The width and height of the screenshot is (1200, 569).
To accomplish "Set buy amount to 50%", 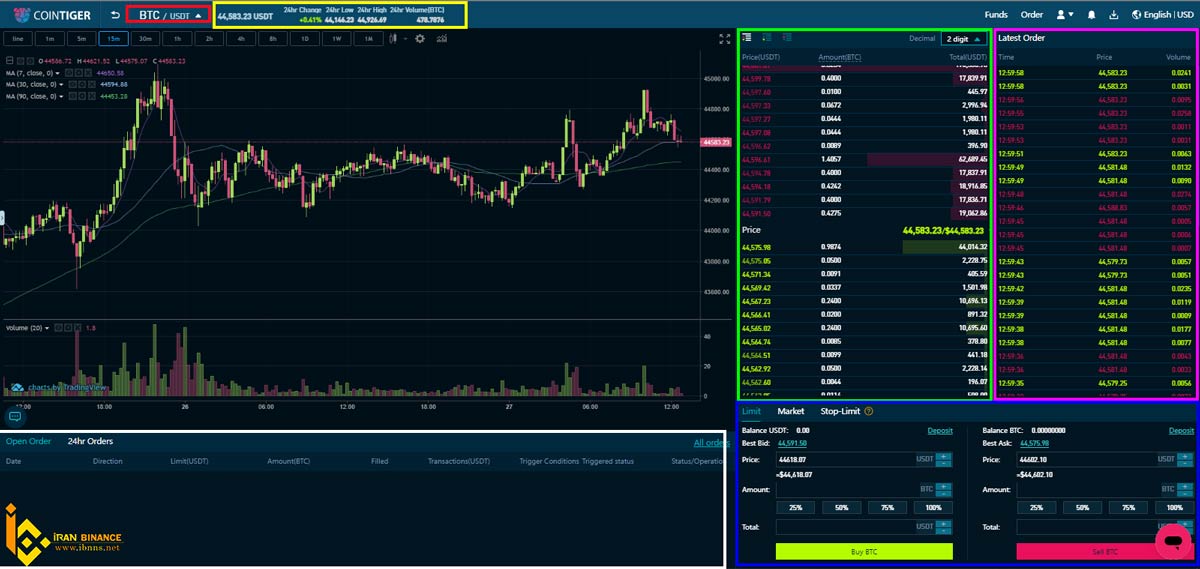I will point(841,508).
